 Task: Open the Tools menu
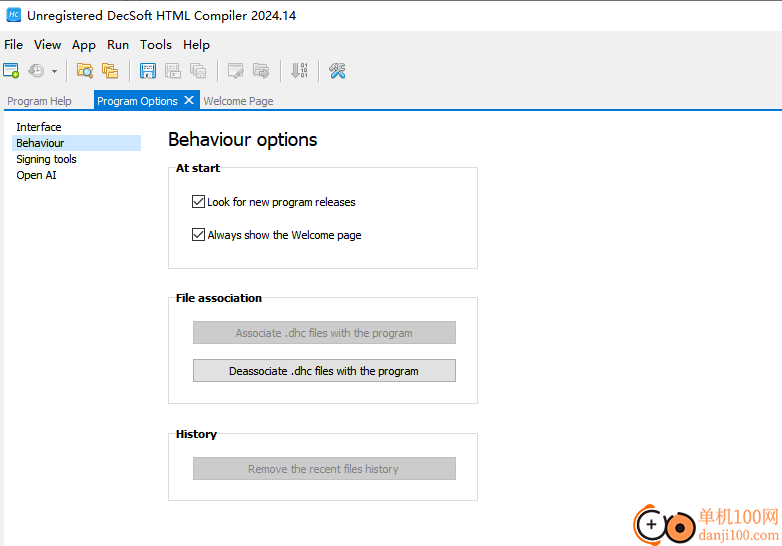pyautogui.click(x=156, y=45)
